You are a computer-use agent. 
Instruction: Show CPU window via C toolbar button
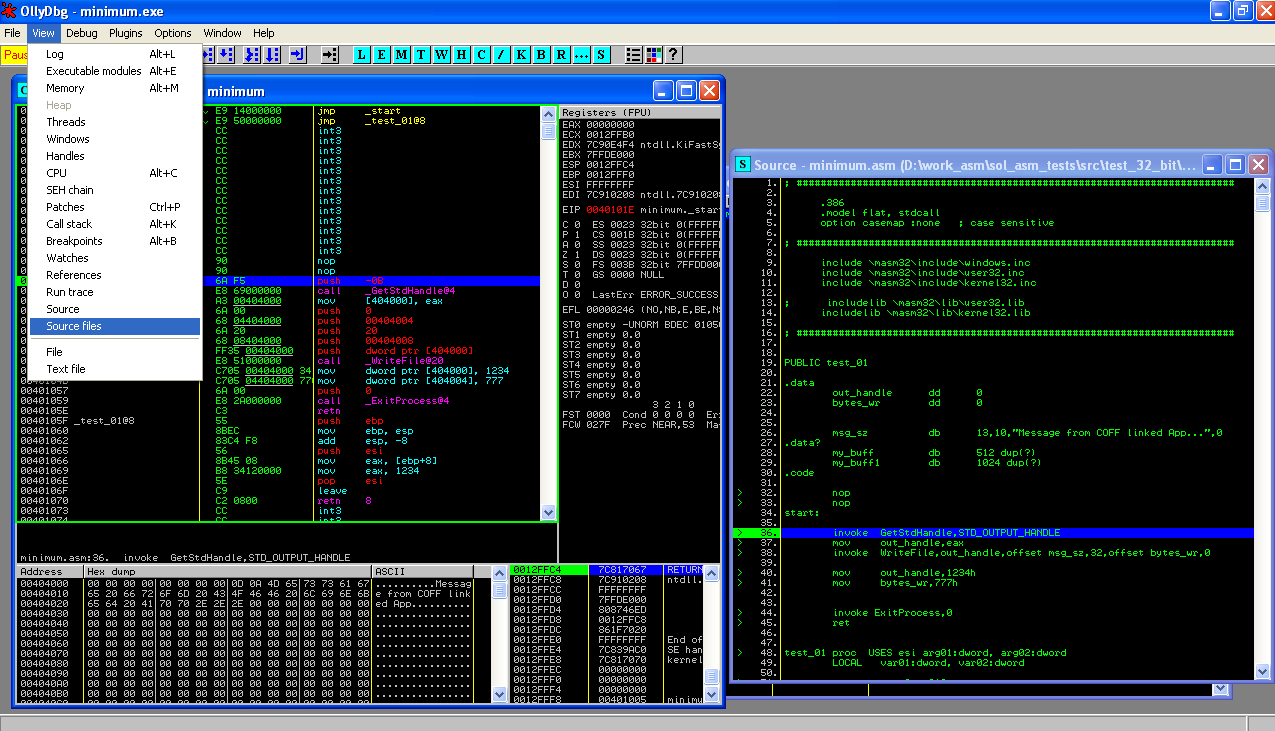481,54
